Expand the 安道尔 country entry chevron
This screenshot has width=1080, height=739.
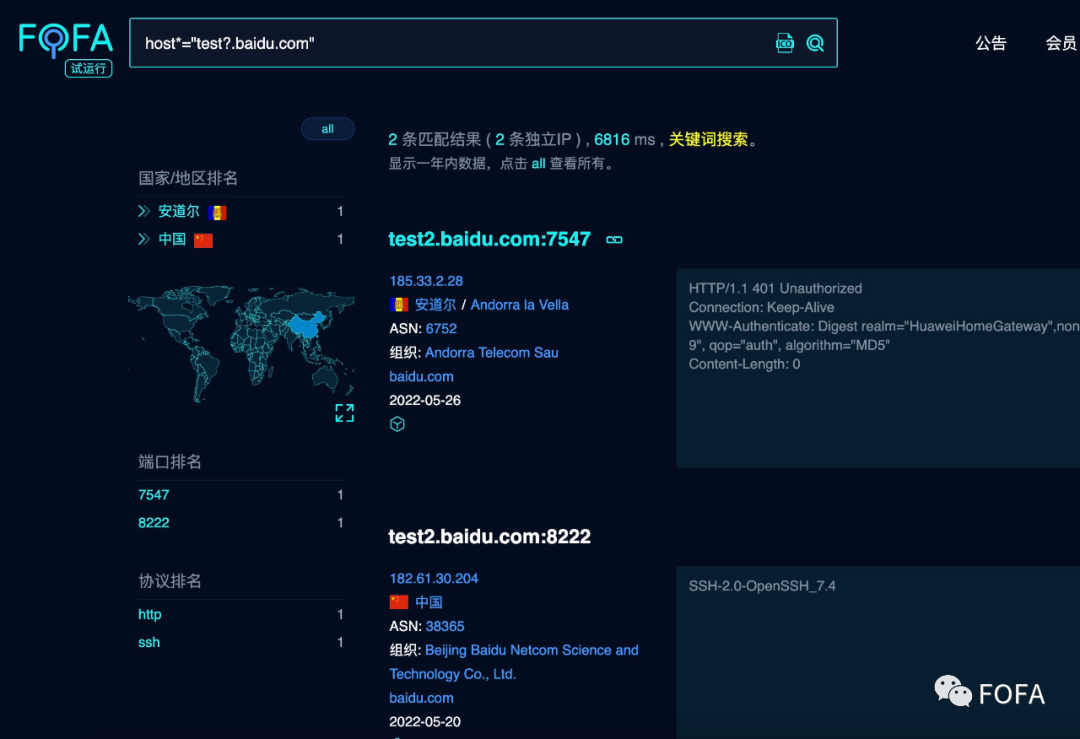coord(143,211)
